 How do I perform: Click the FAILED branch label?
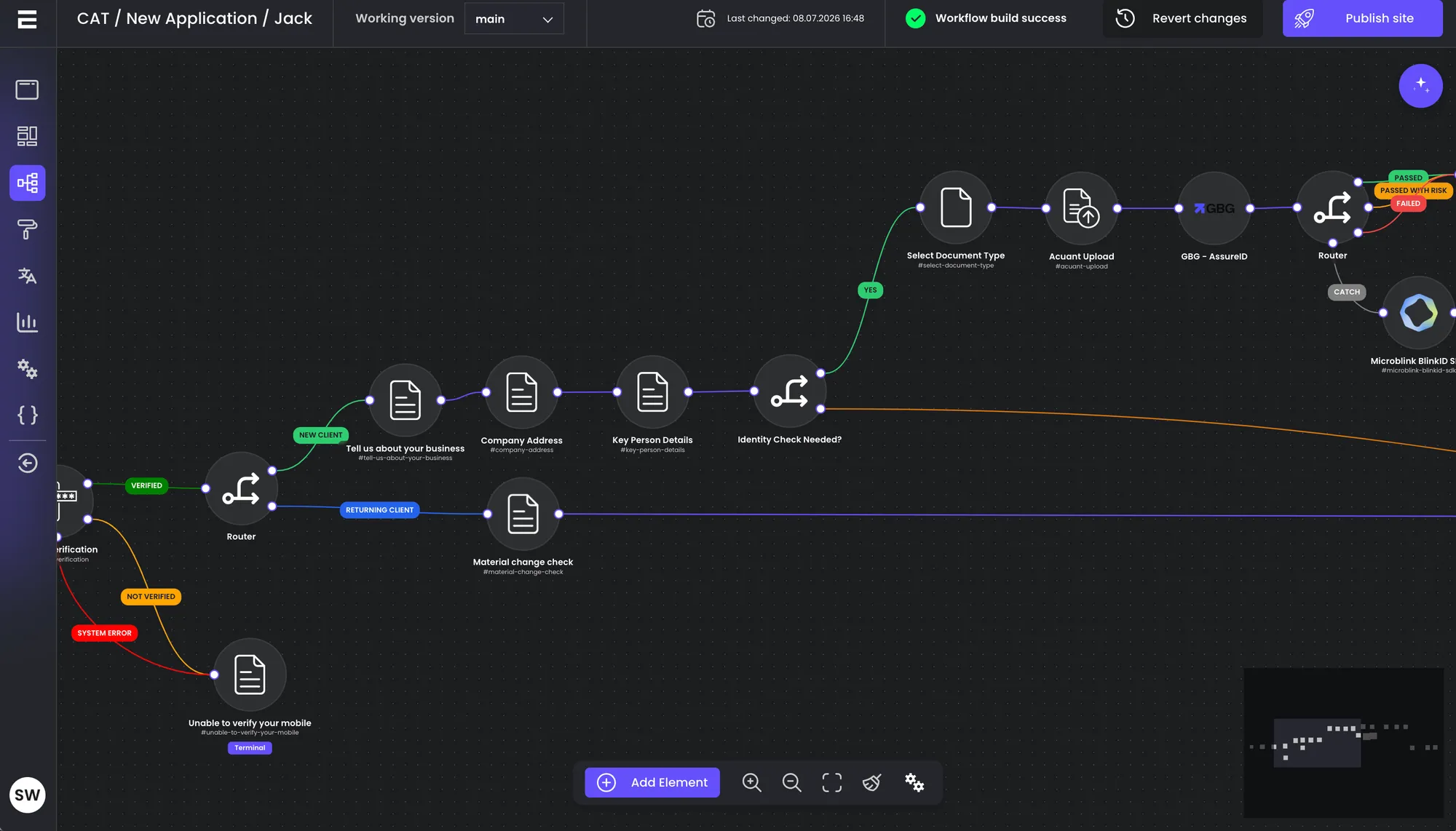(1408, 204)
